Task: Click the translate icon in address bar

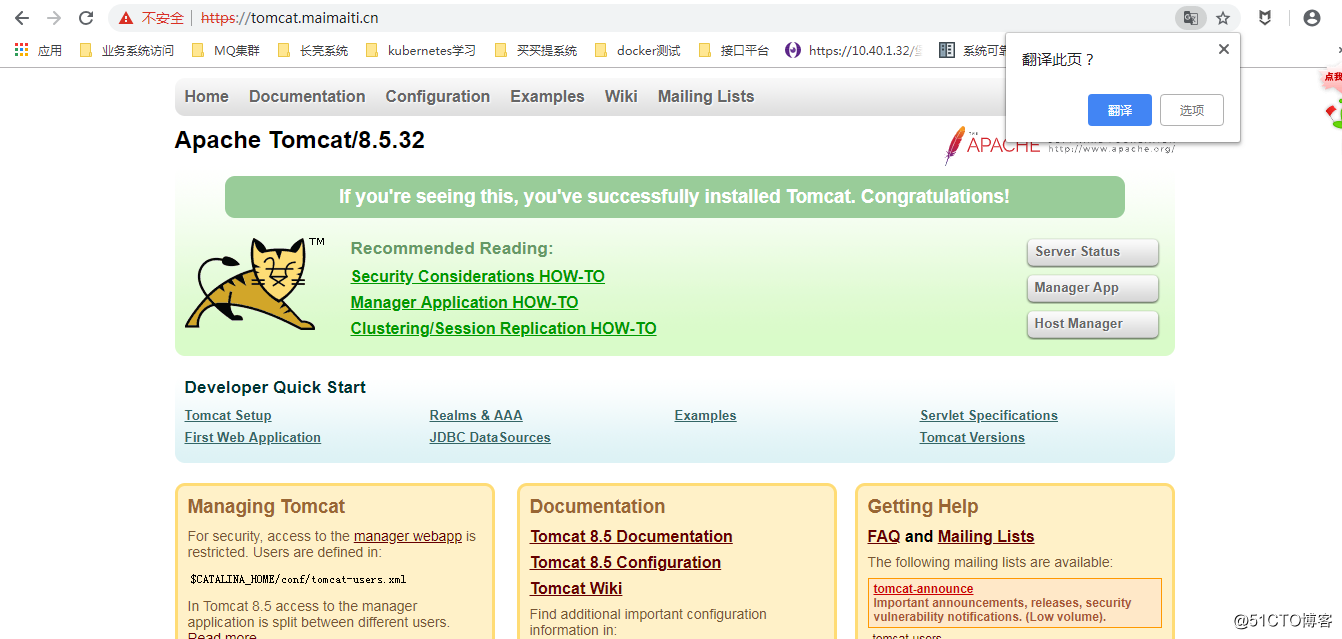Action: (x=1190, y=18)
